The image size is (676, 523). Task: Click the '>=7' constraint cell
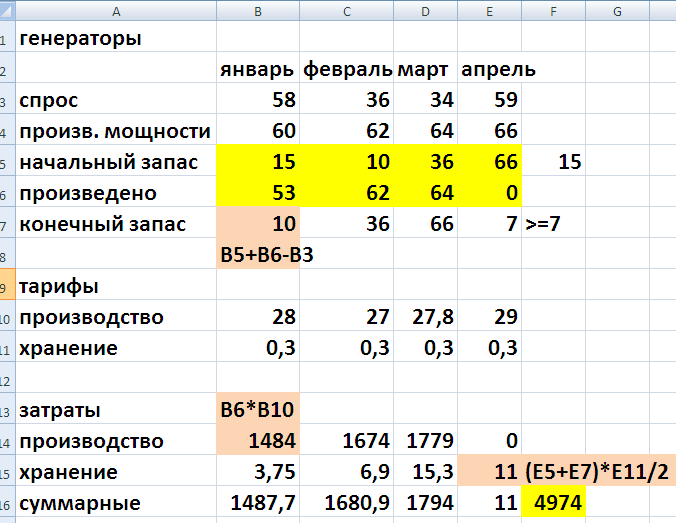pyautogui.click(x=554, y=224)
